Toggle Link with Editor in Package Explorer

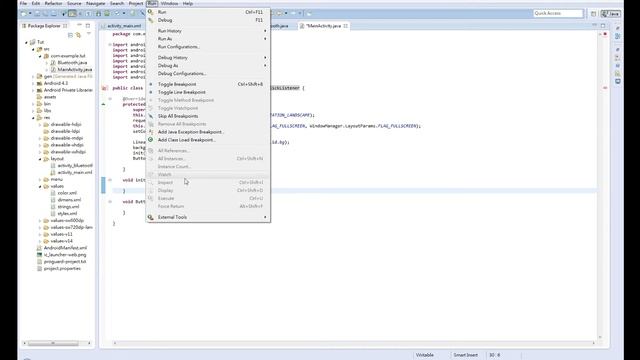coord(78,35)
